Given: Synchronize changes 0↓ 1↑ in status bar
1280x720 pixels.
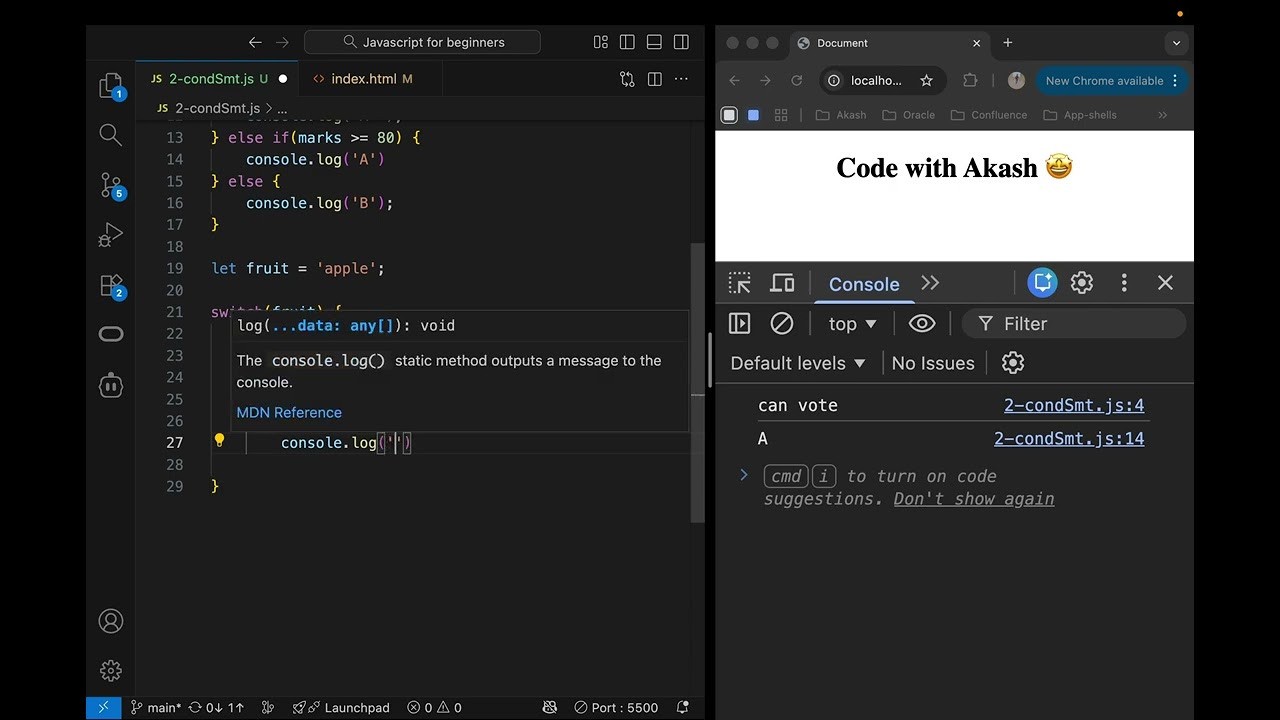Looking at the screenshot, I should click(x=216, y=707).
